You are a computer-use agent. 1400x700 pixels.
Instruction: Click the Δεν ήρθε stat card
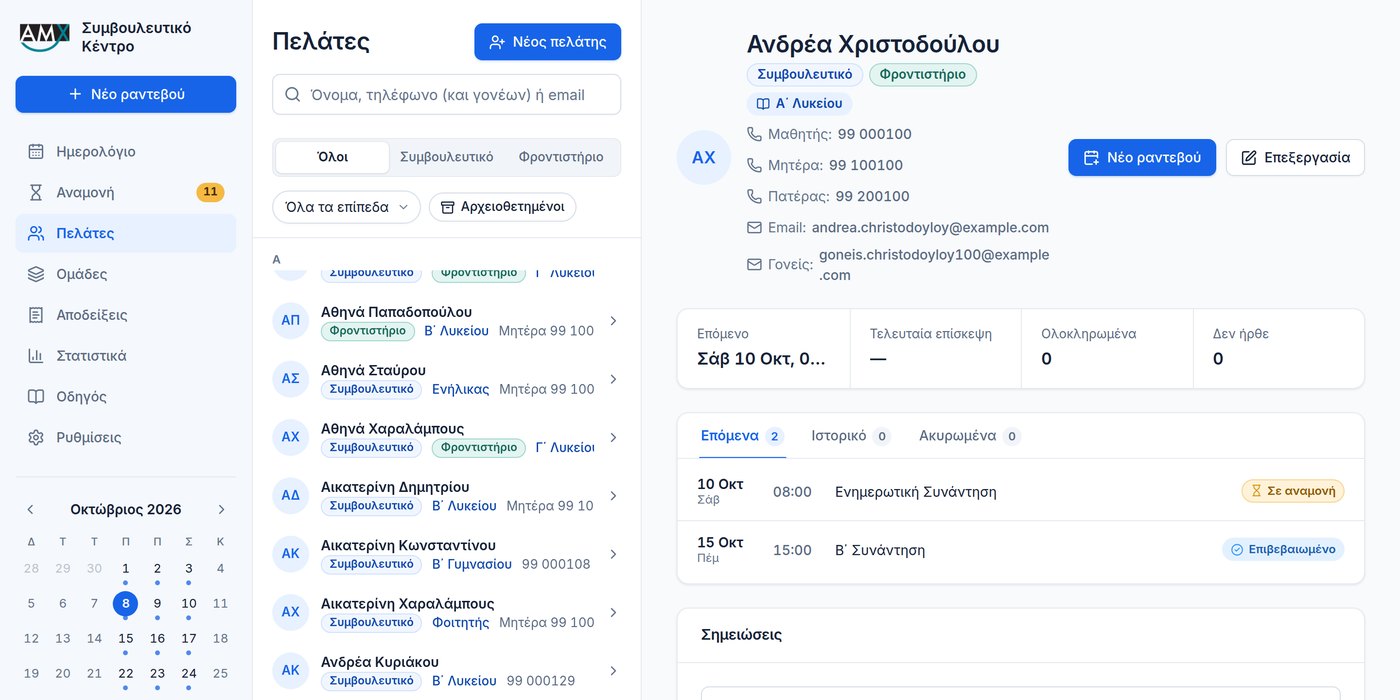tap(1279, 348)
